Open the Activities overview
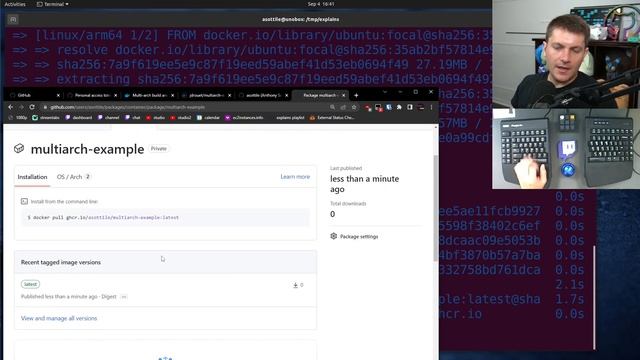640x360 pixels. [x=15, y=4]
